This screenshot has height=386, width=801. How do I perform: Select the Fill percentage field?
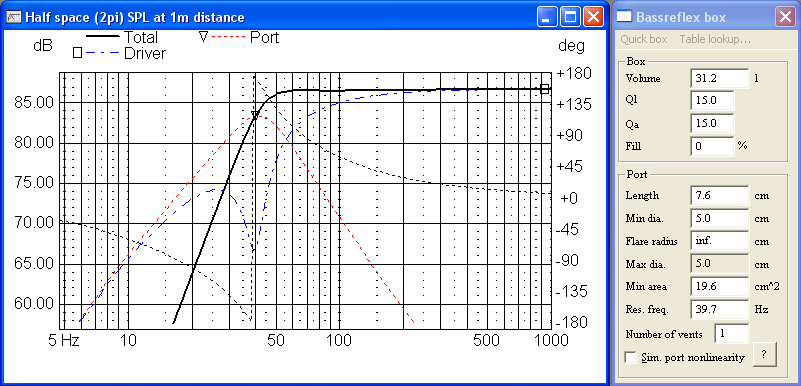click(x=712, y=146)
